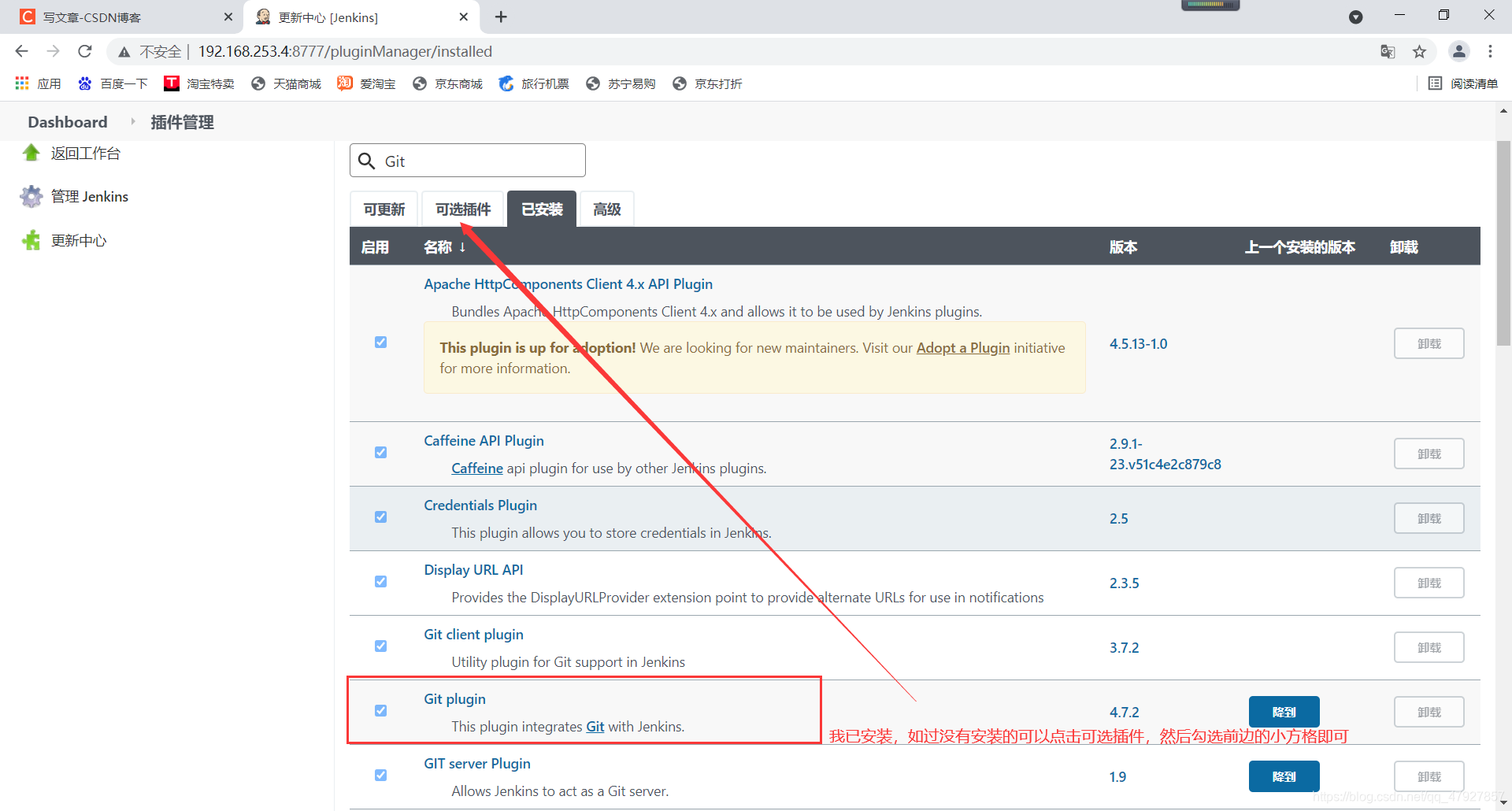
Task: Follow the Adopt a Plugin link
Action: pos(962,348)
